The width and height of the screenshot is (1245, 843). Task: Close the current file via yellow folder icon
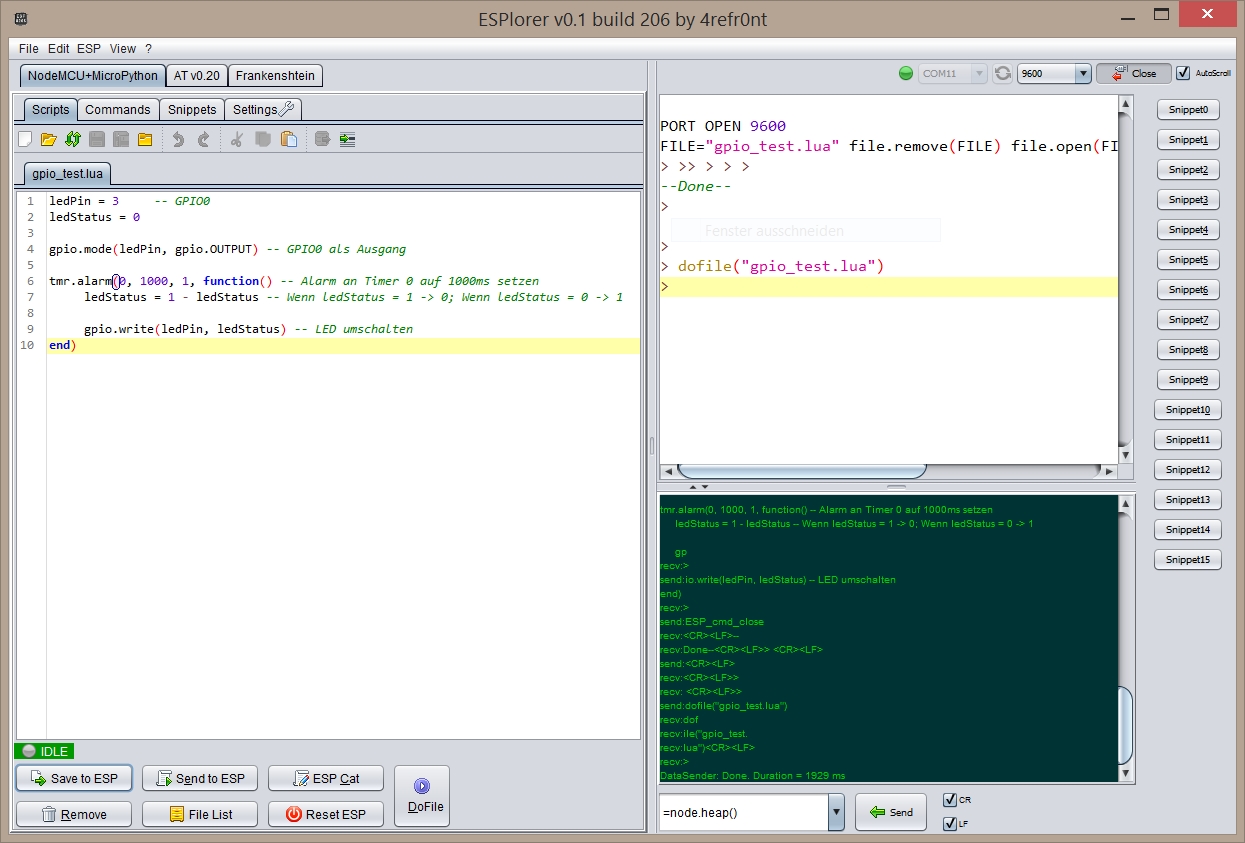tap(145, 139)
